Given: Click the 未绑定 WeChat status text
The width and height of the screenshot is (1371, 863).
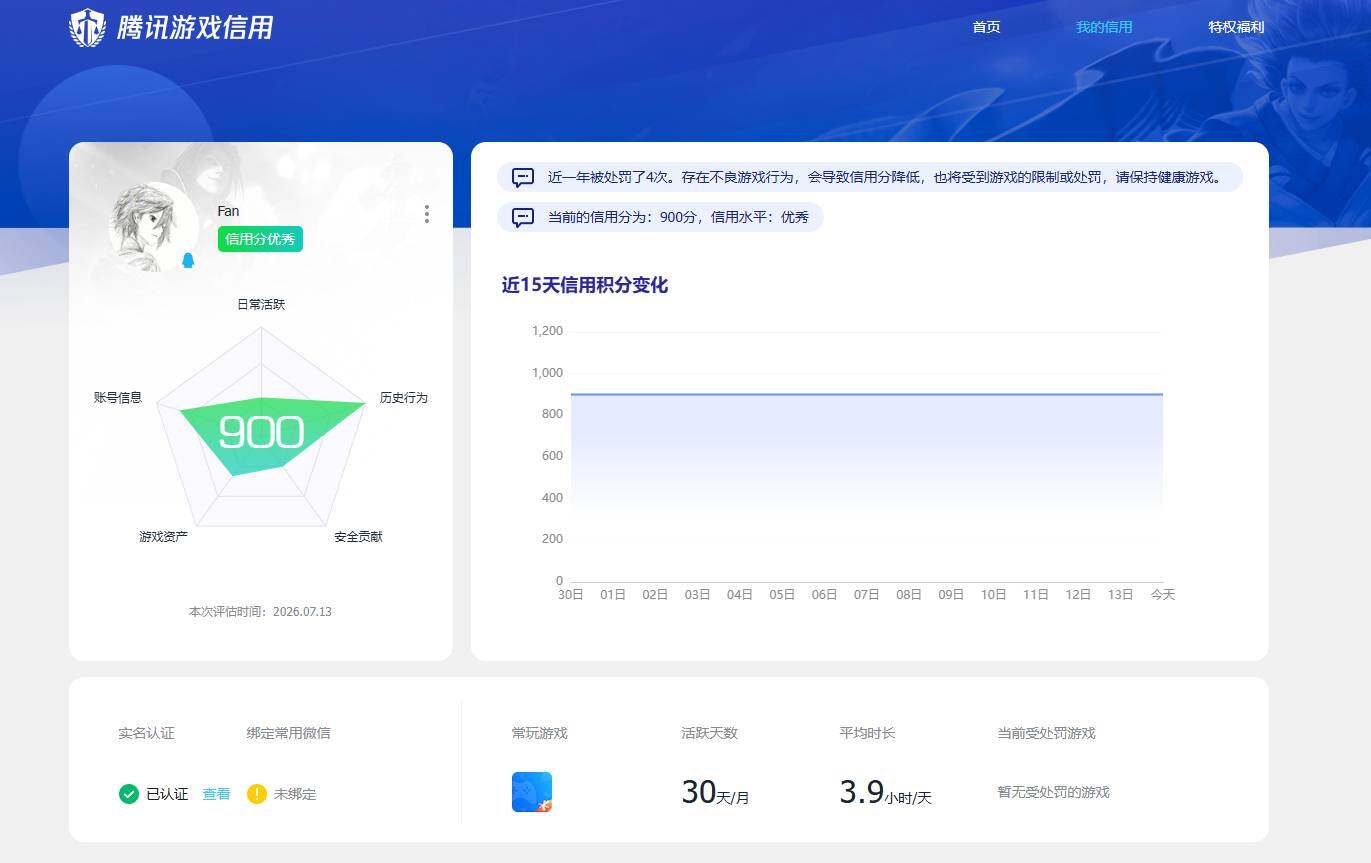Looking at the screenshot, I should click(x=295, y=794).
